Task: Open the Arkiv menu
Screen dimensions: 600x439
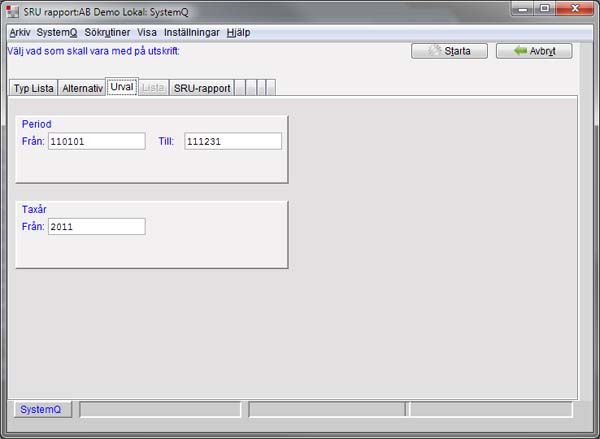Action: pos(19,32)
